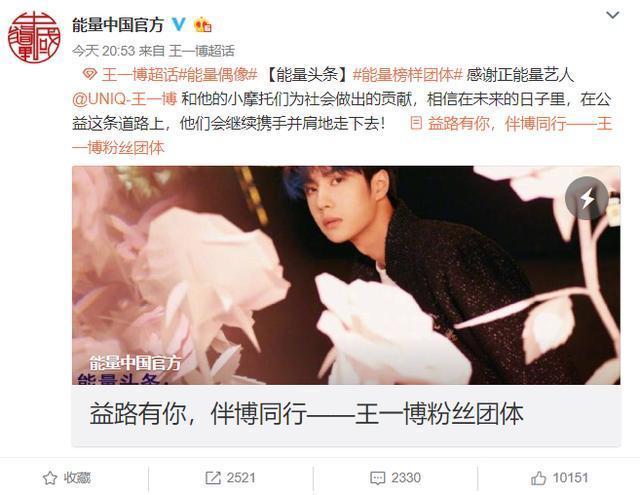The height and width of the screenshot is (495, 640).
Task: Click the lightning bolt icon on image
Action: [587, 198]
